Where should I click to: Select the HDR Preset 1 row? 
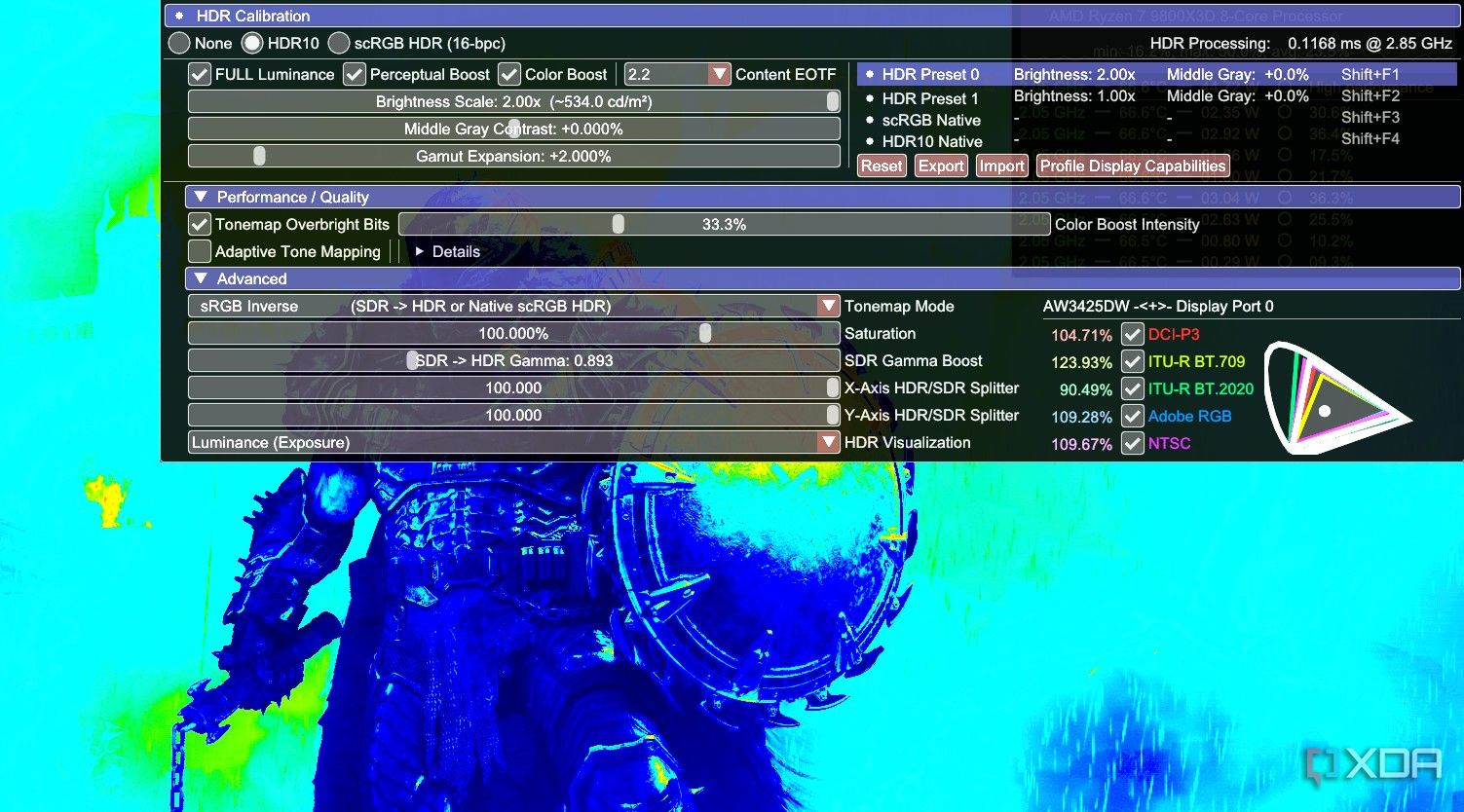(1157, 96)
